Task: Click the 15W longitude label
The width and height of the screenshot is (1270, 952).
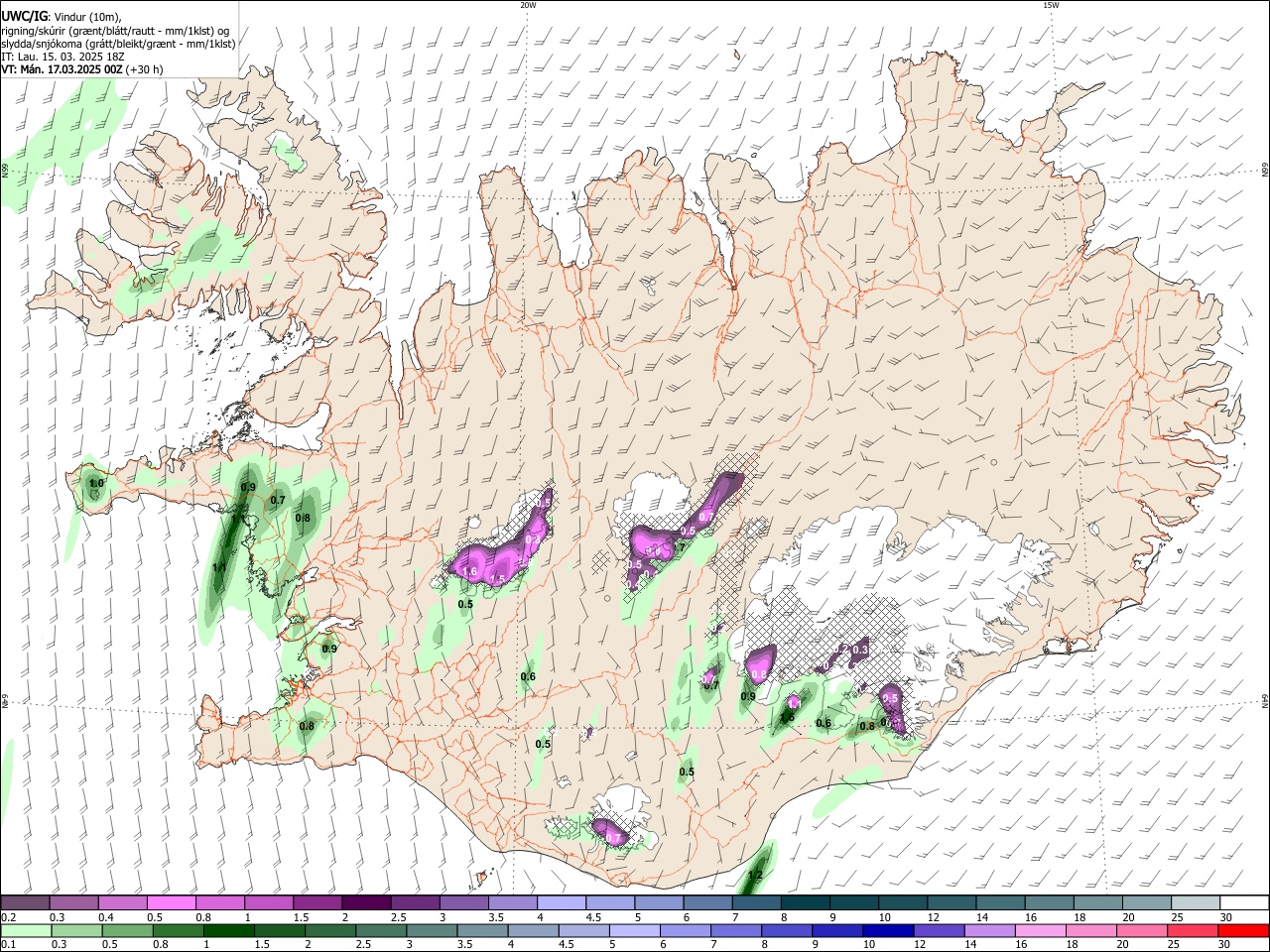Action: pyautogui.click(x=1052, y=4)
